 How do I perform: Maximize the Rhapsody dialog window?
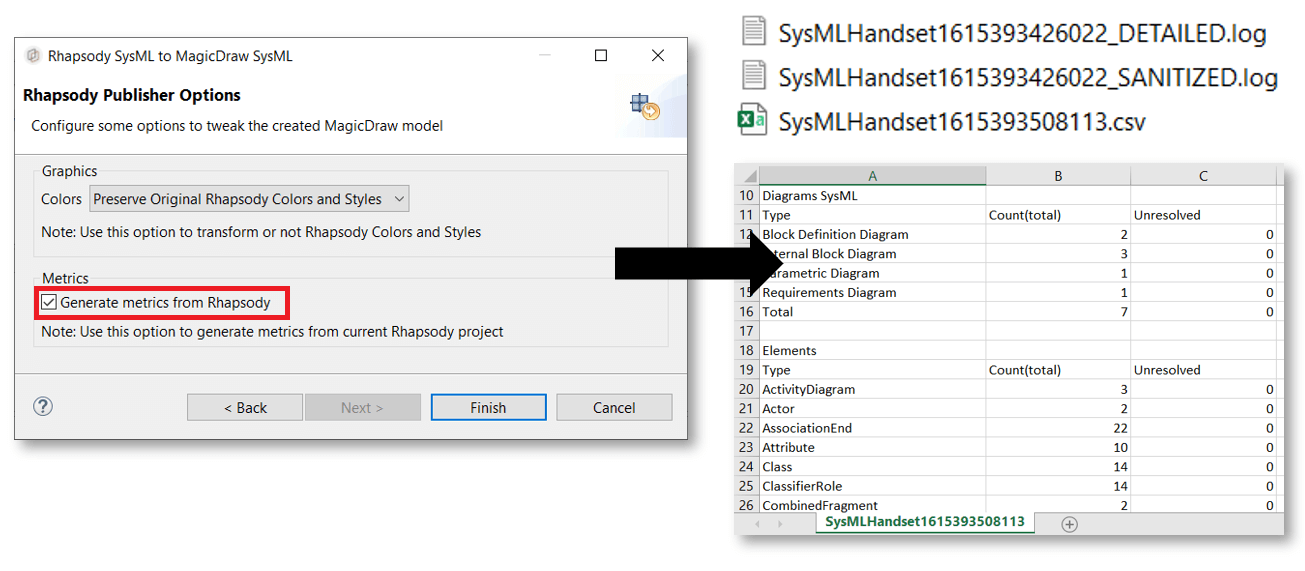pos(601,56)
